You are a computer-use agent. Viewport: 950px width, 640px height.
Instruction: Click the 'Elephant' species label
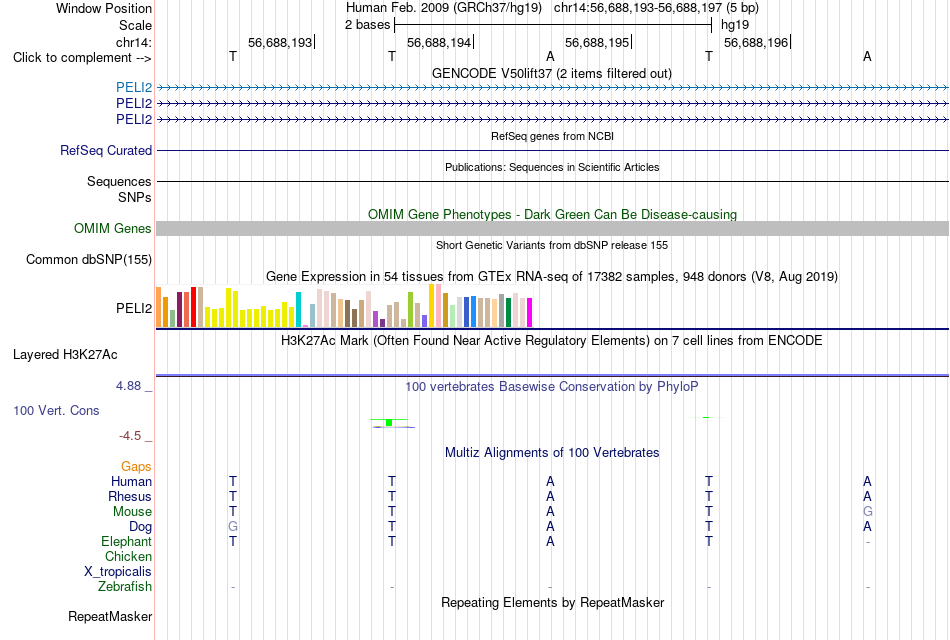click(127, 541)
